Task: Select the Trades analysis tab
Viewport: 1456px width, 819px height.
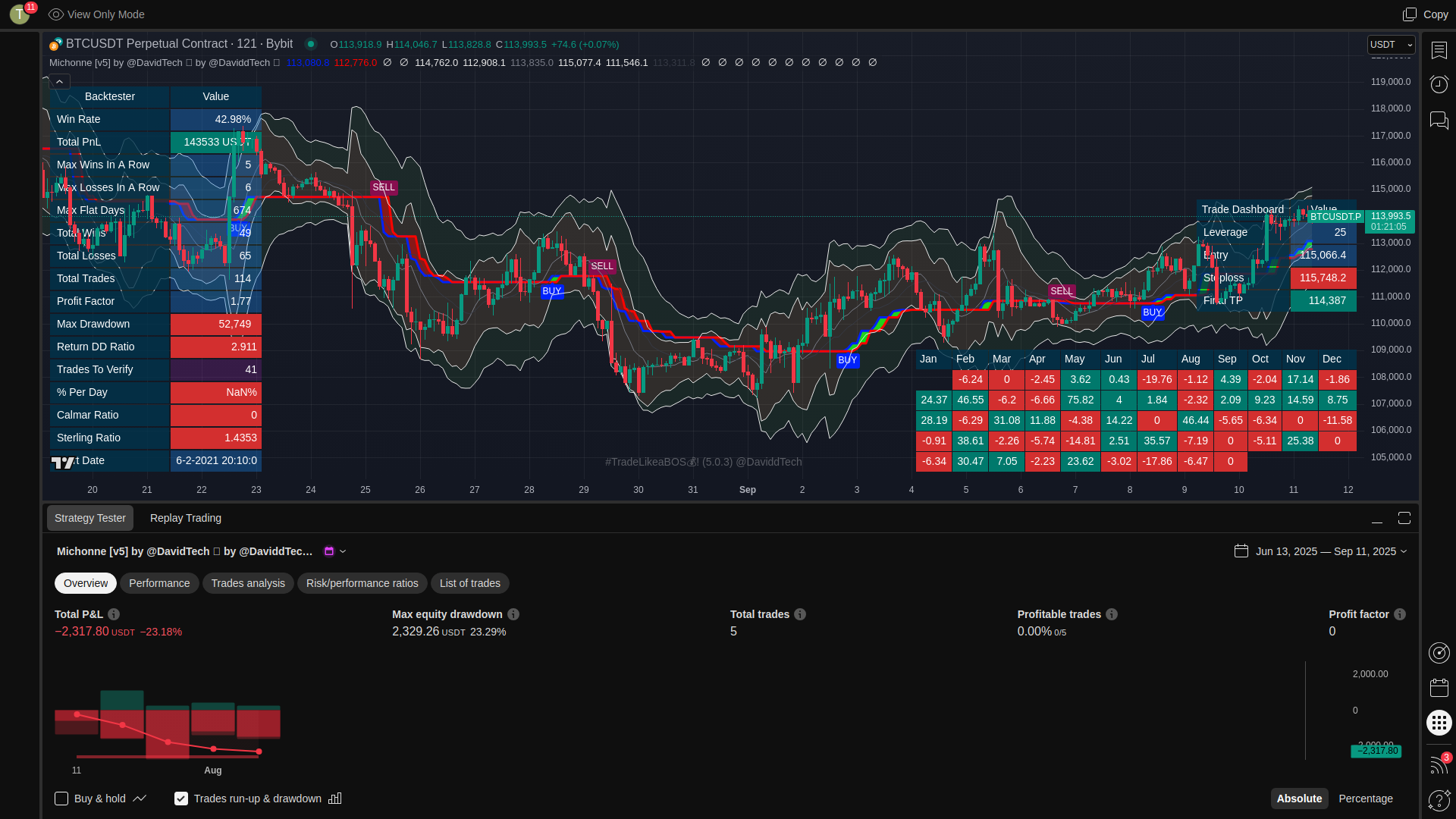Action: pyautogui.click(x=248, y=583)
